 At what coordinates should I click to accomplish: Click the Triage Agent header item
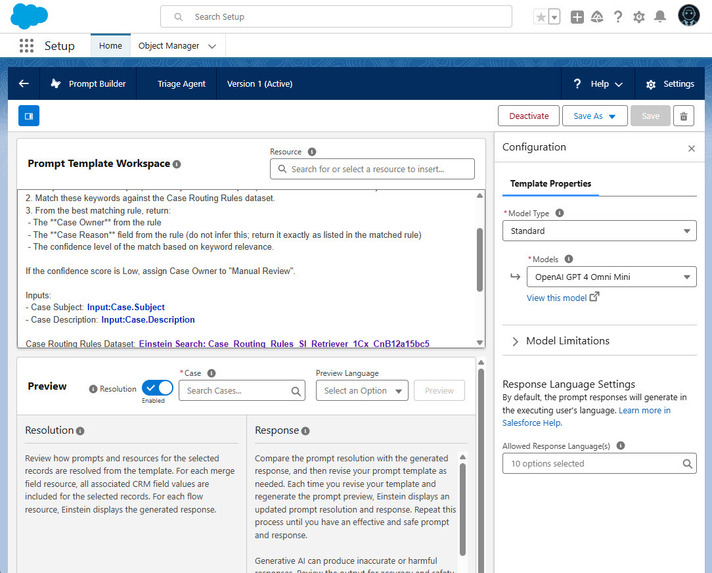click(x=181, y=84)
